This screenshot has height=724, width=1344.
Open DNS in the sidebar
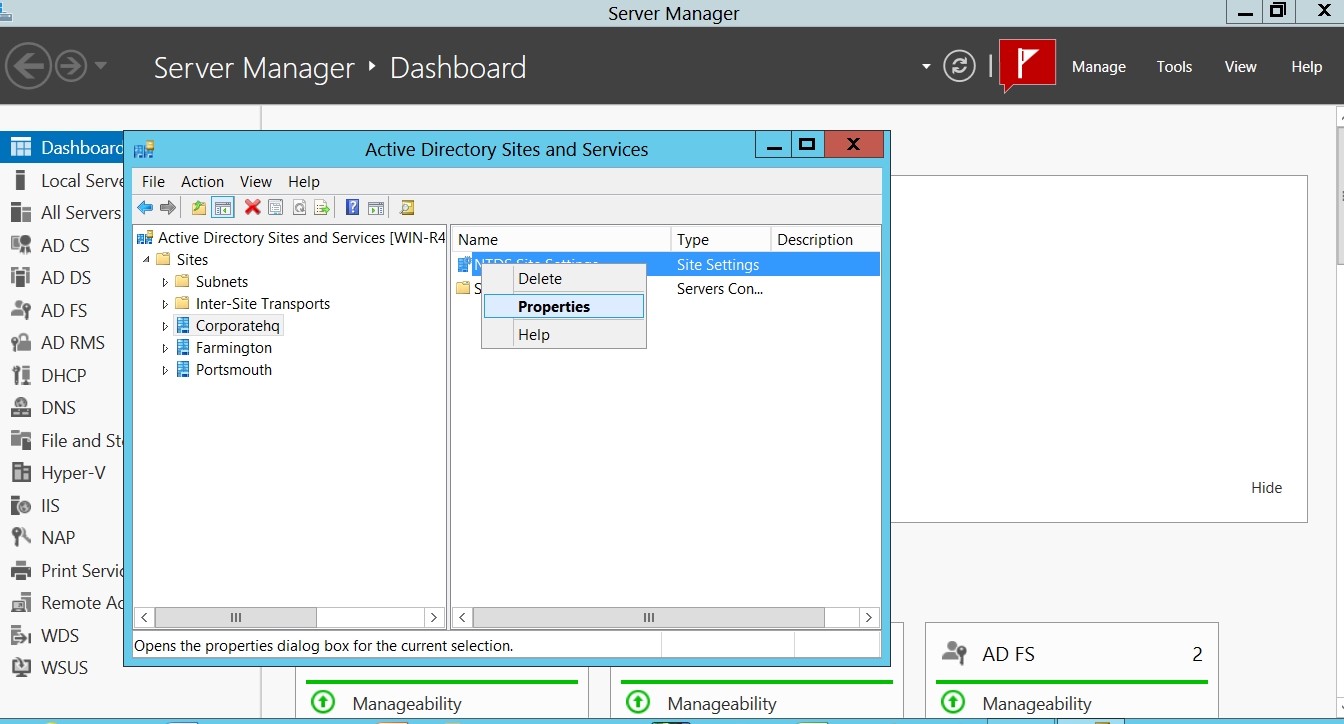pyautogui.click(x=58, y=408)
